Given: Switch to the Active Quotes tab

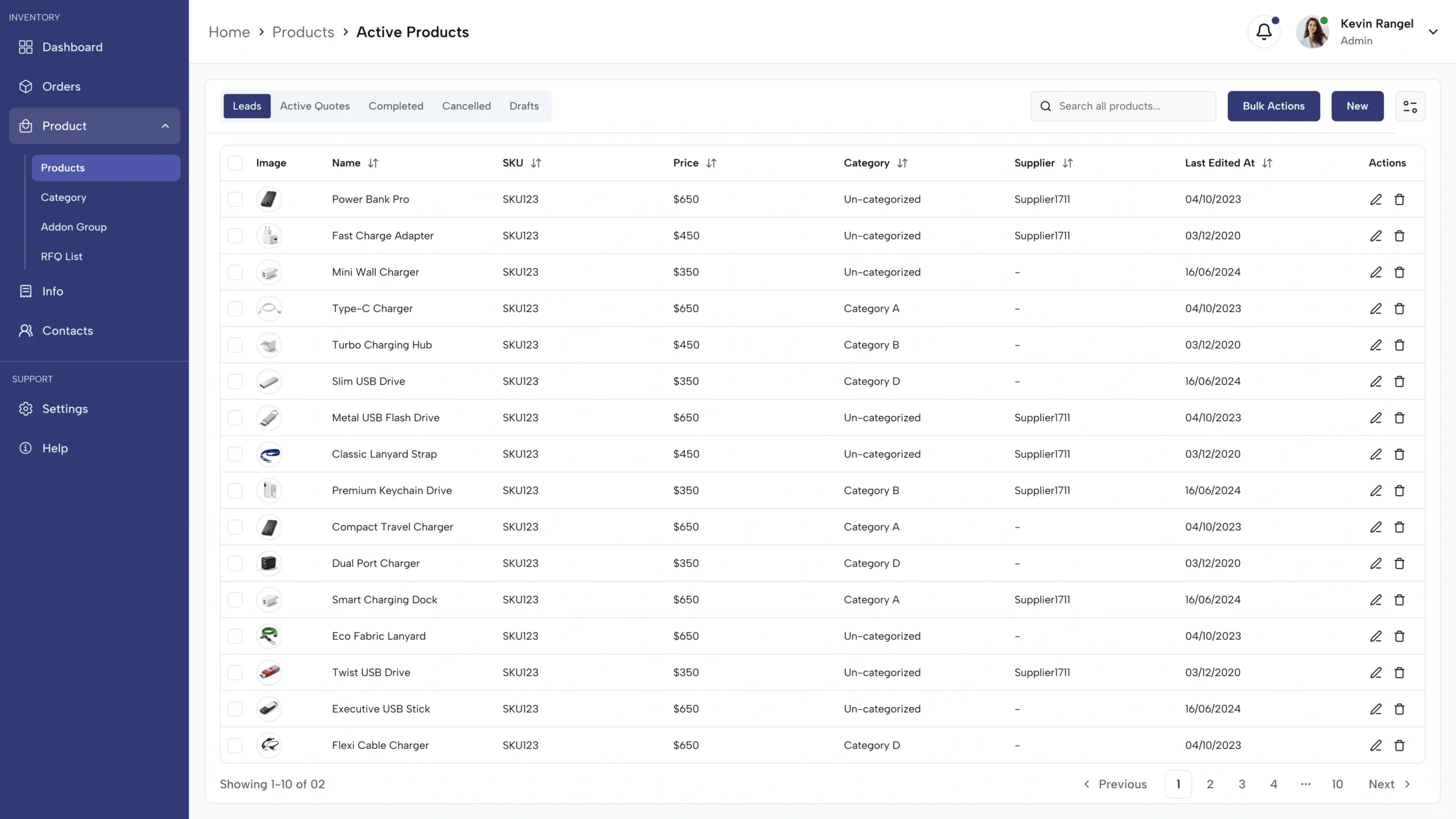Looking at the screenshot, I should (x=315, y=106).
